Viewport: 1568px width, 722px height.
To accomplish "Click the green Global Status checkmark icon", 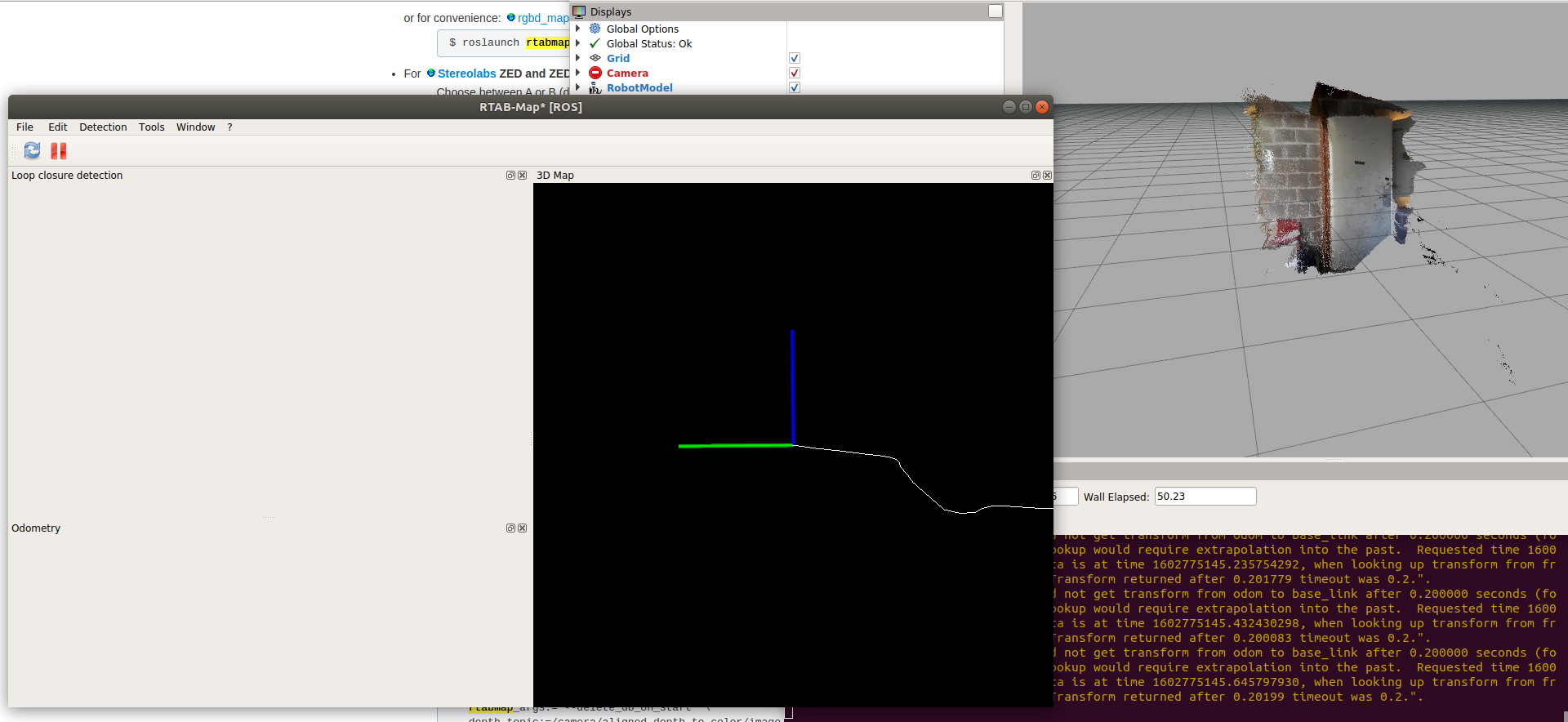I will point(595,43).
